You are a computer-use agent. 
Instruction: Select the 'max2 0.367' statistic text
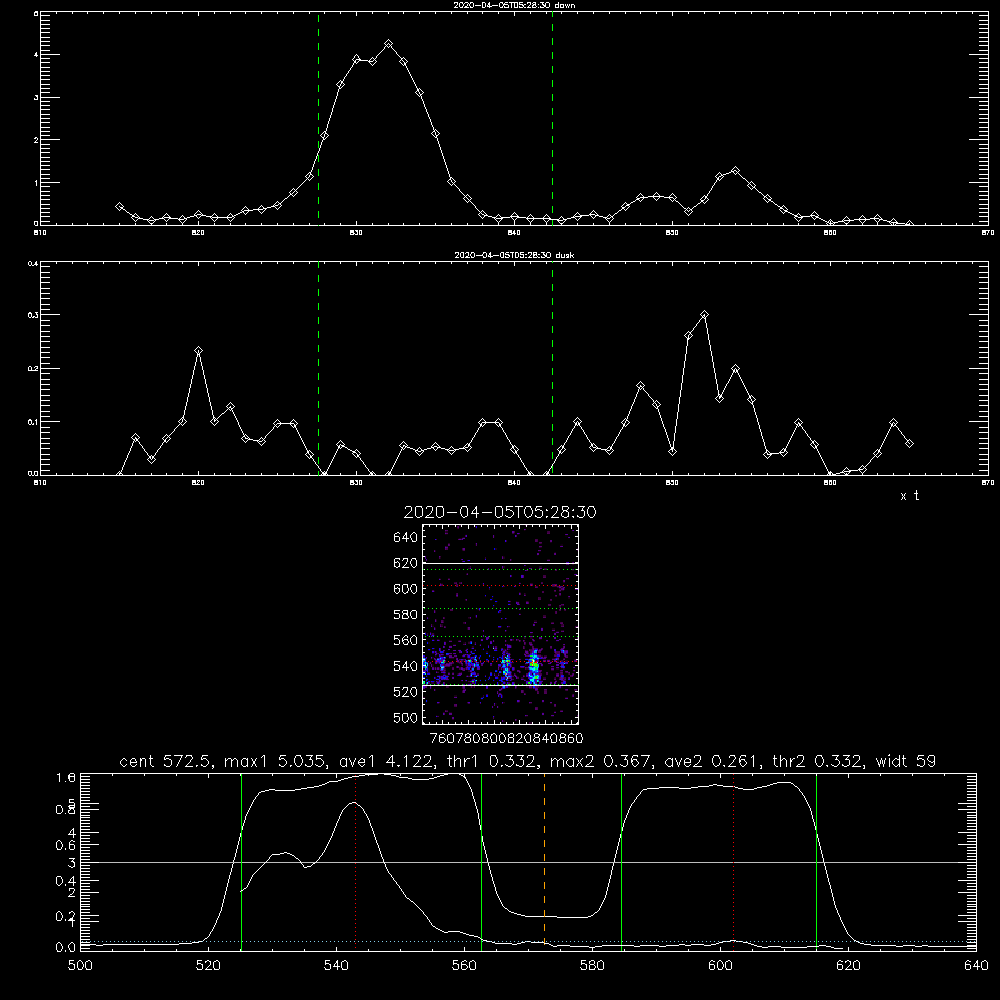(x=599, y=761)
